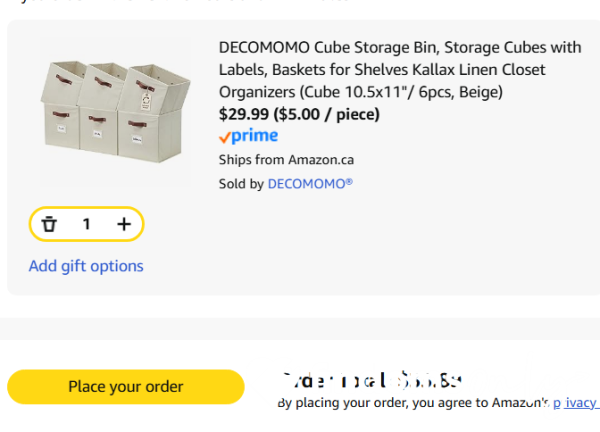Screen dimensions: 600x432
Task: Click the order total text beside button
Action: point(370,381)
